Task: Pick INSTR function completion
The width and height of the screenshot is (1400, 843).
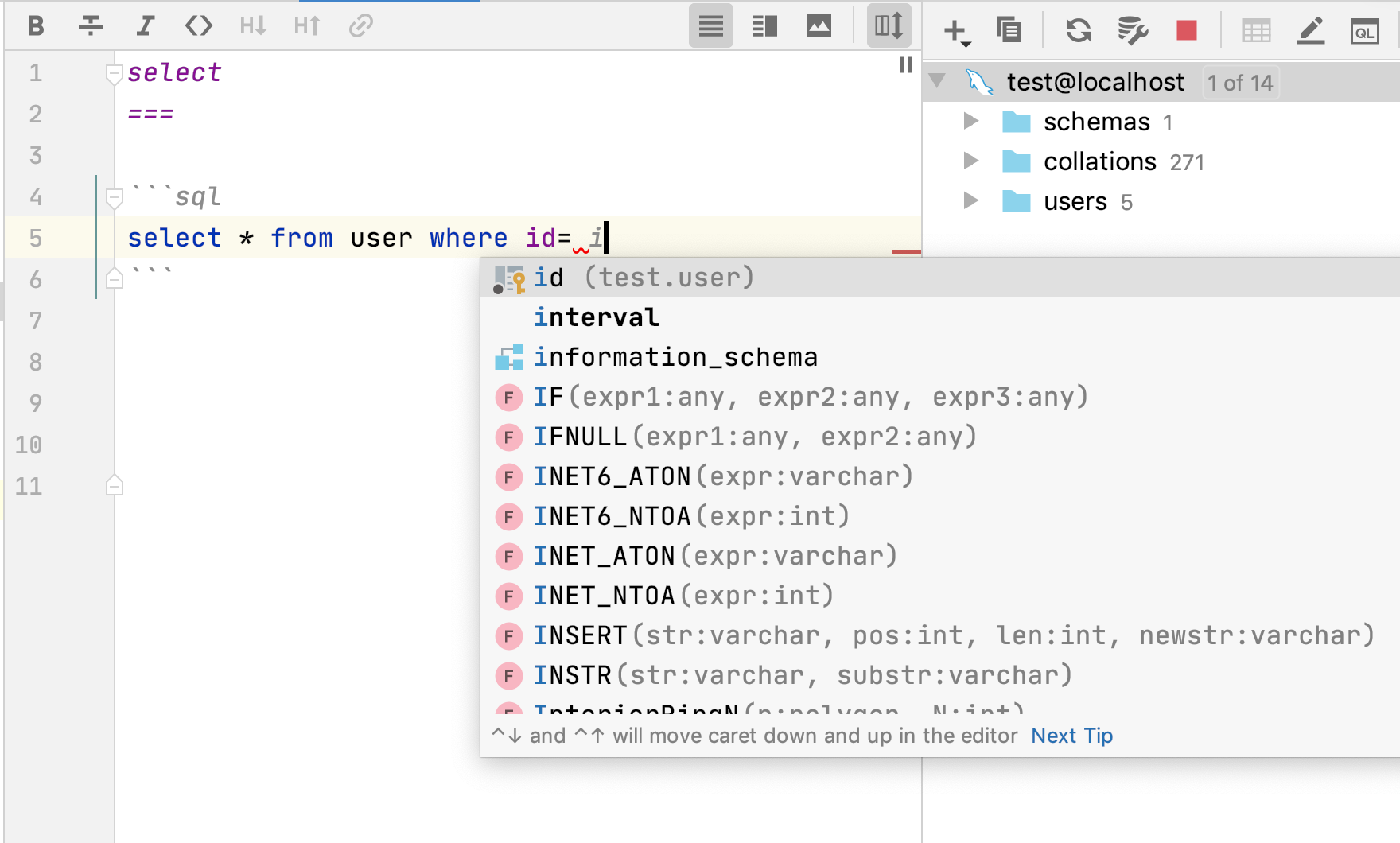Action: pyautogui.click(x=940, y=675)
